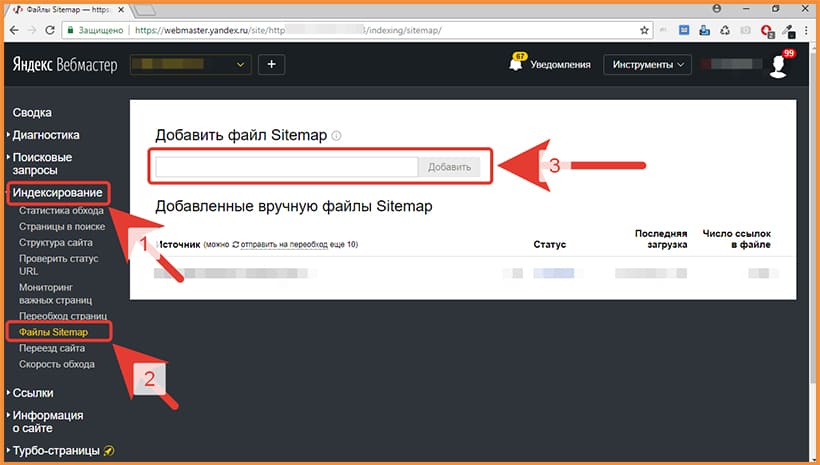Open the Инструменты dropdown
This screenshot has height=465, width=820.
point(647,64)
